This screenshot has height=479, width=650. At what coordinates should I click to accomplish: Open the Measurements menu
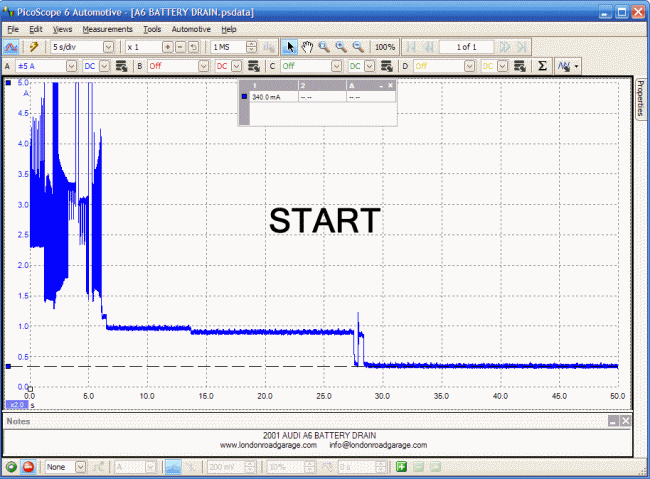[108, 29]
